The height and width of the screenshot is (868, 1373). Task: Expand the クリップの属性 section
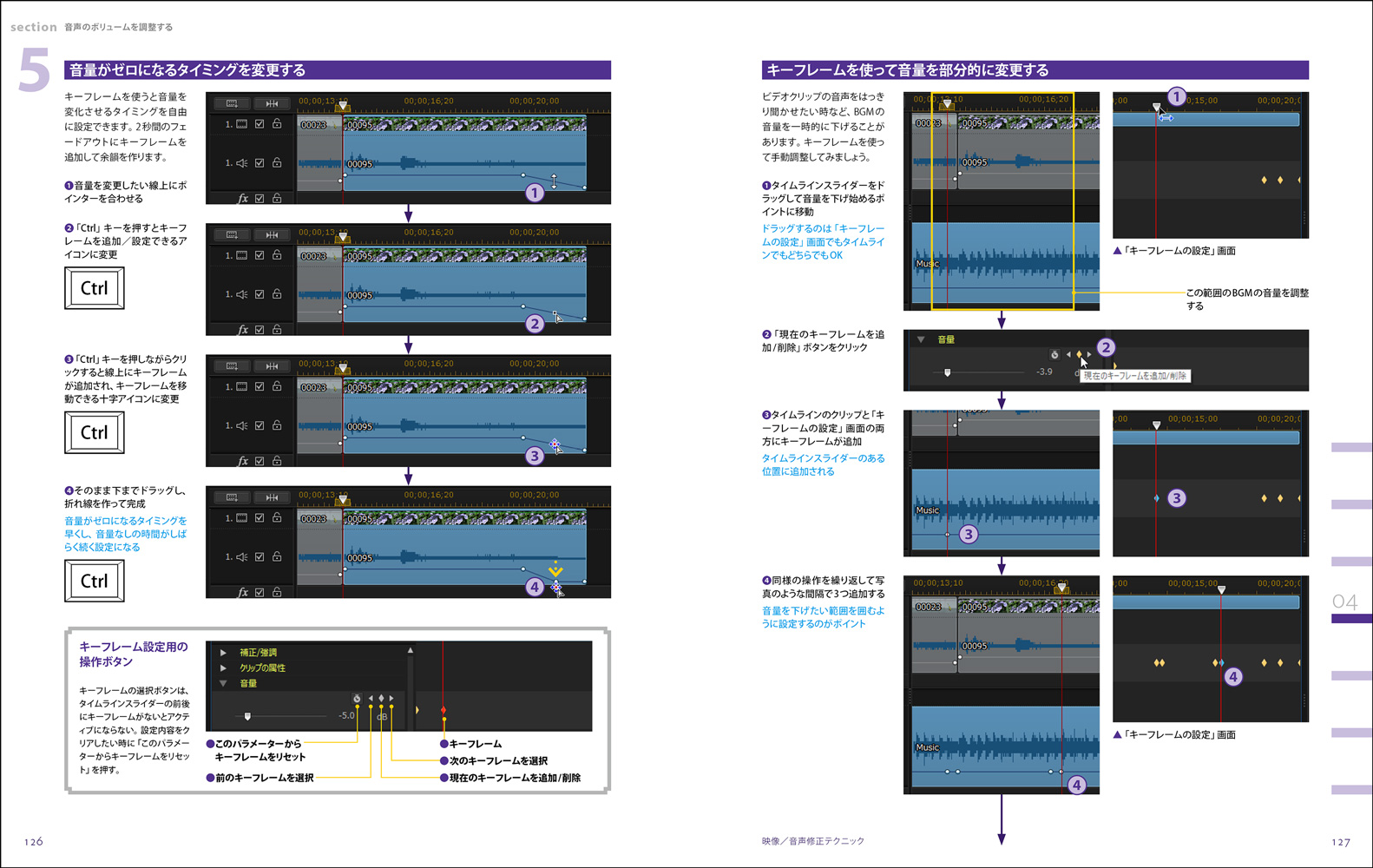point(223,667)
